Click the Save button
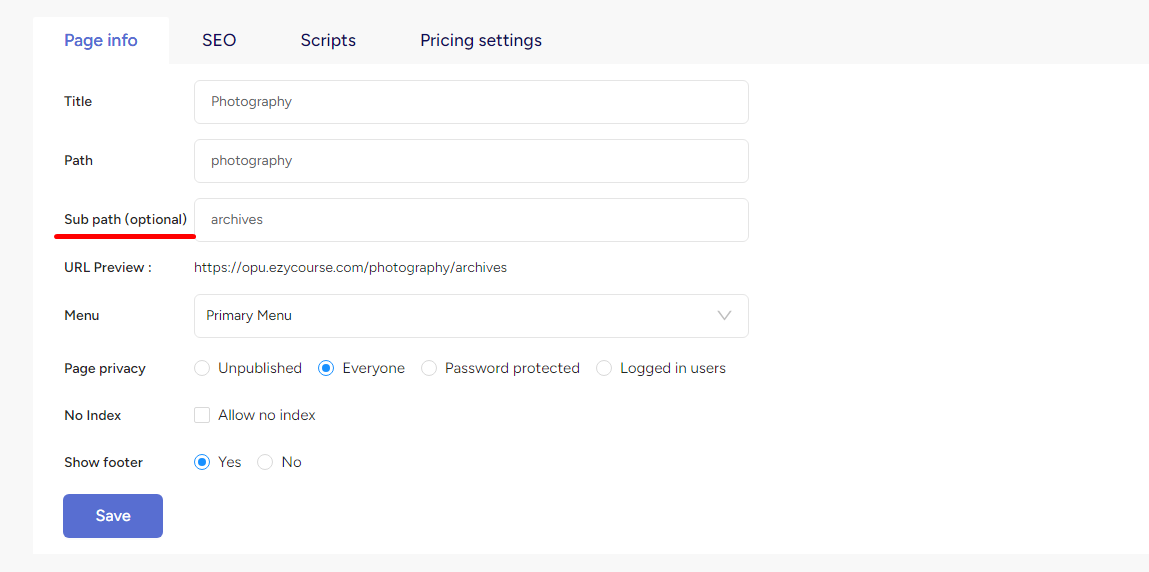This screenshot has width=1149, height=572. pos(113,516)
